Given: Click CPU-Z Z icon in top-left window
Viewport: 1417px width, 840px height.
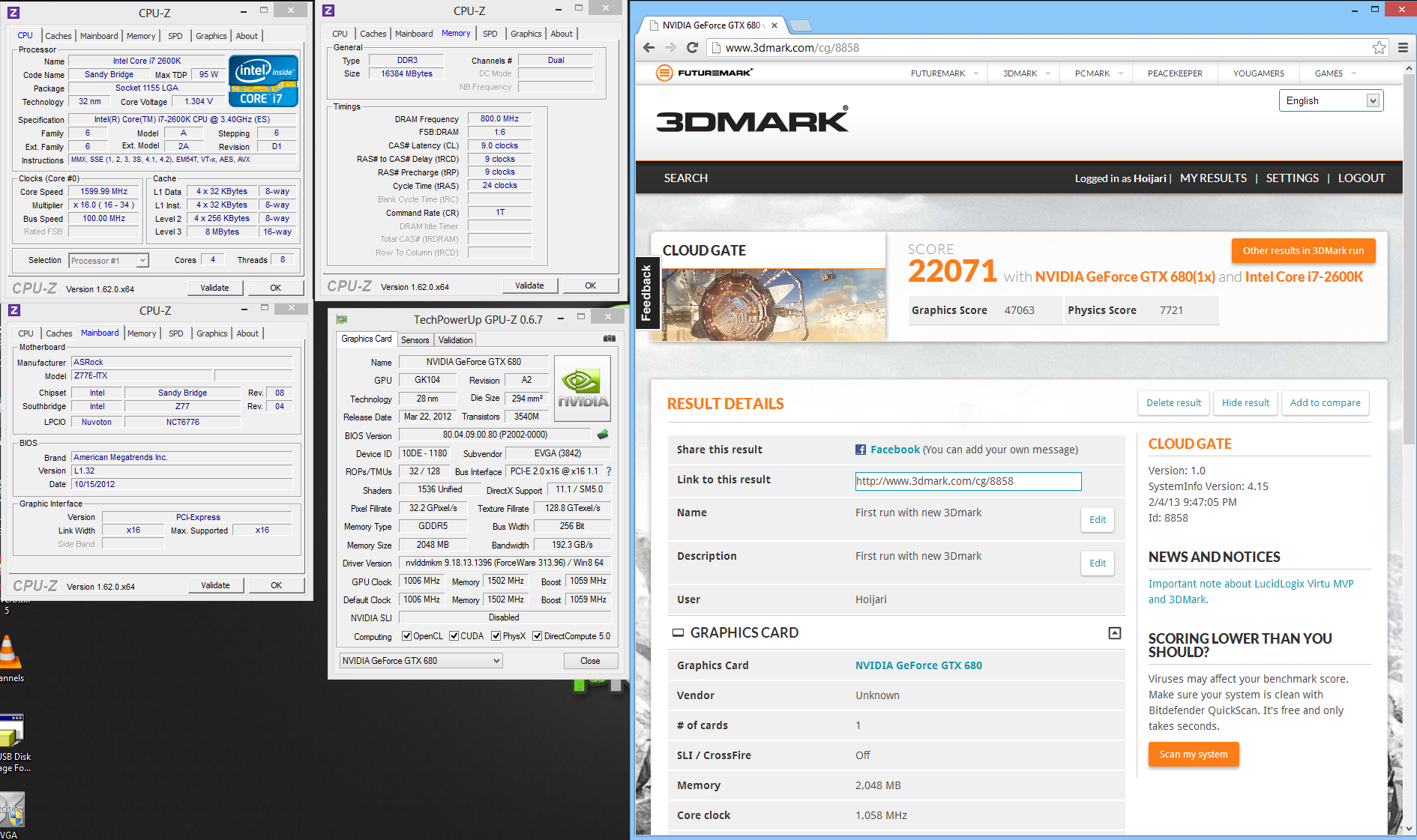Looking at the screenshot, I should point(13,13).
